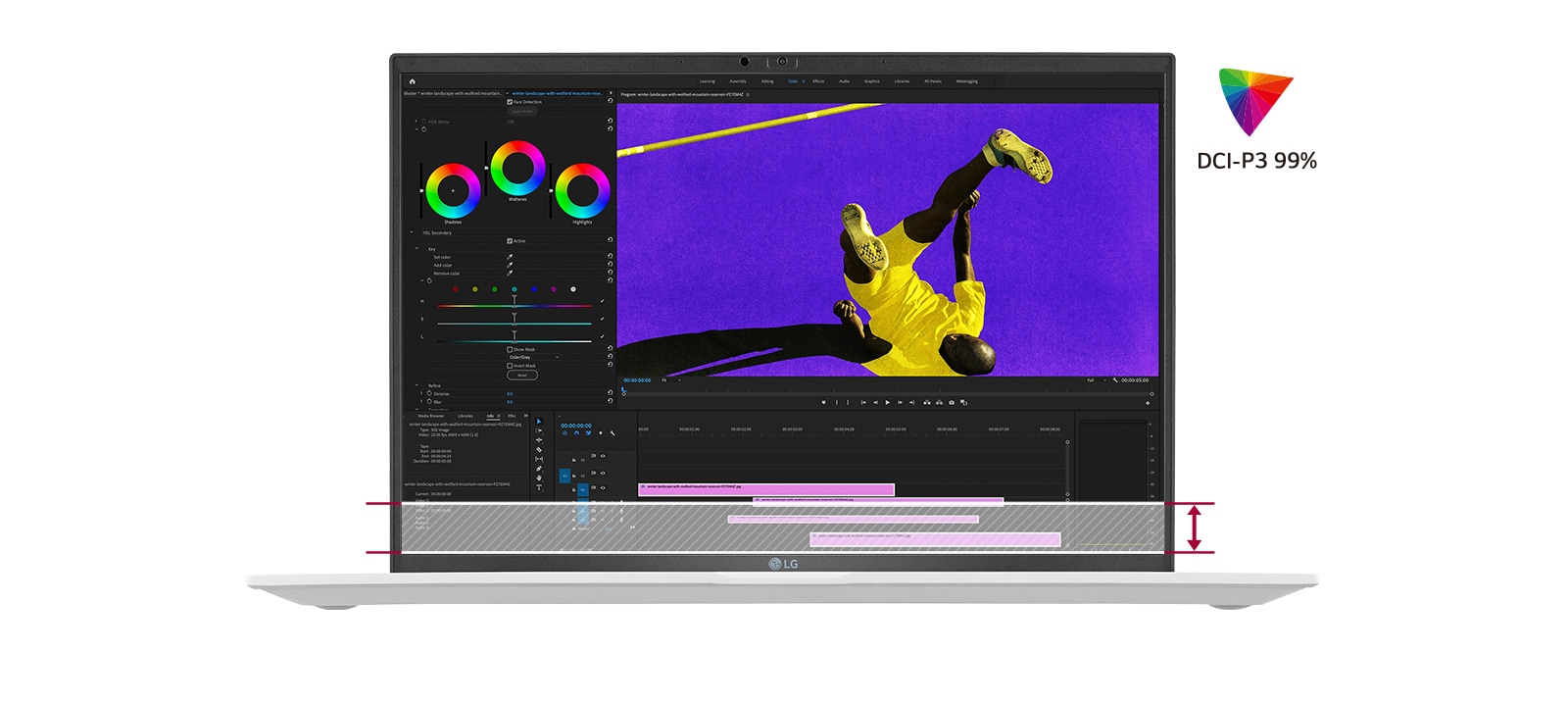1568x704 pixels.
Task: Toggle the Face Detection checkbox
Action: point(510,102)
